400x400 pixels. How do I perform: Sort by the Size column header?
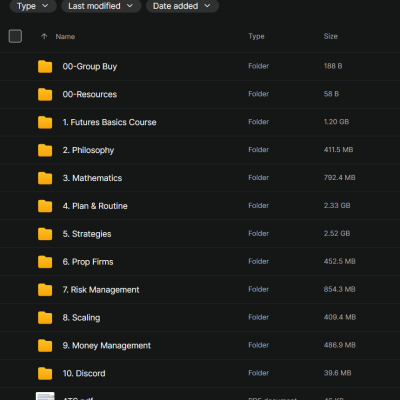[x=330, y=36]
